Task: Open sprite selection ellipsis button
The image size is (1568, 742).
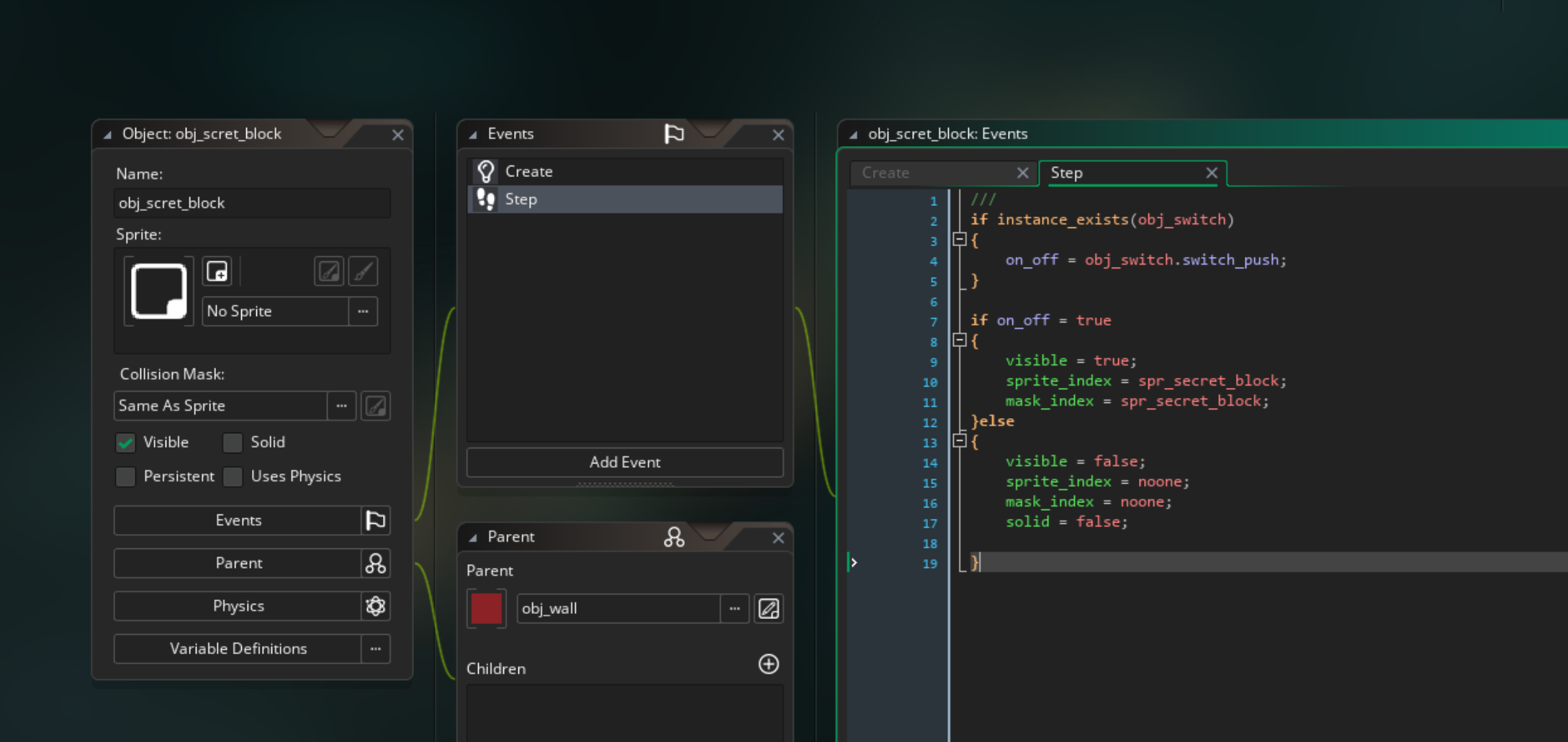Action: click(x=363, y=311)
